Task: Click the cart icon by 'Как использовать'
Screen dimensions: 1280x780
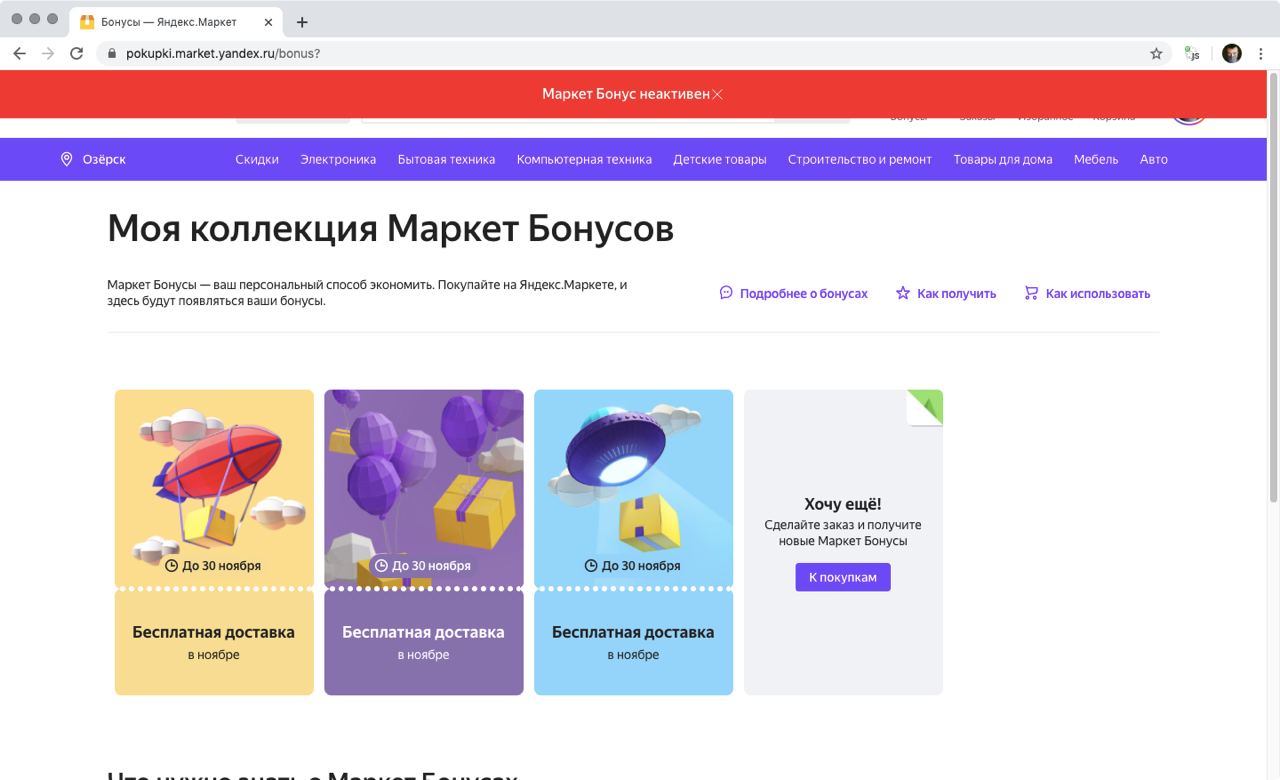Action: 1031,293
